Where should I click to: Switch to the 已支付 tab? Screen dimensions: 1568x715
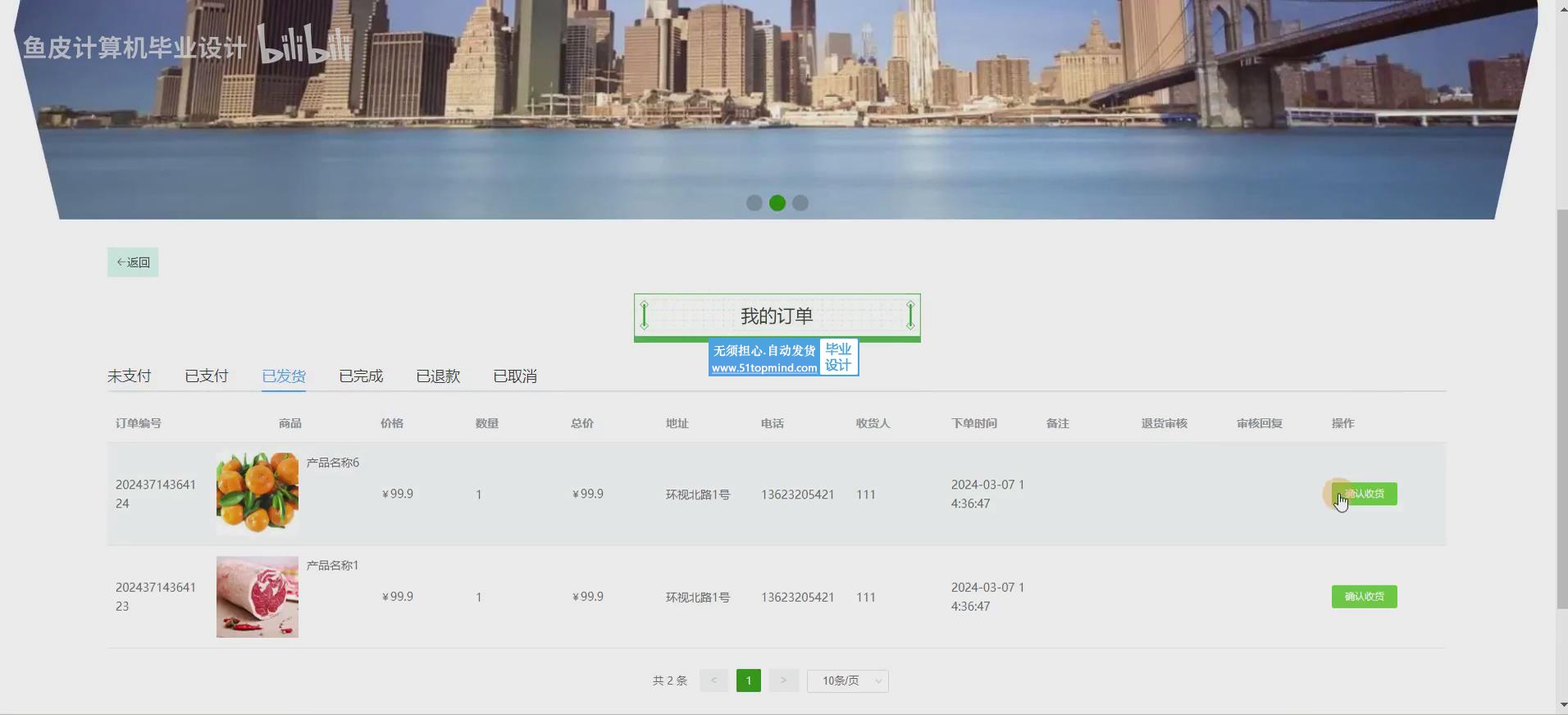coord(207,376)
